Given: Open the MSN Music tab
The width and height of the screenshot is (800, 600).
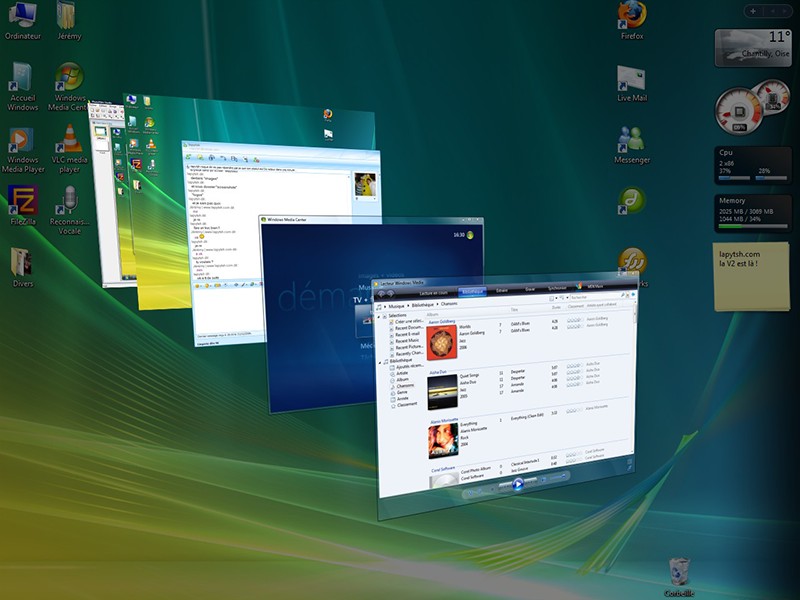Looking at the screenshot, I should (595, 286).
